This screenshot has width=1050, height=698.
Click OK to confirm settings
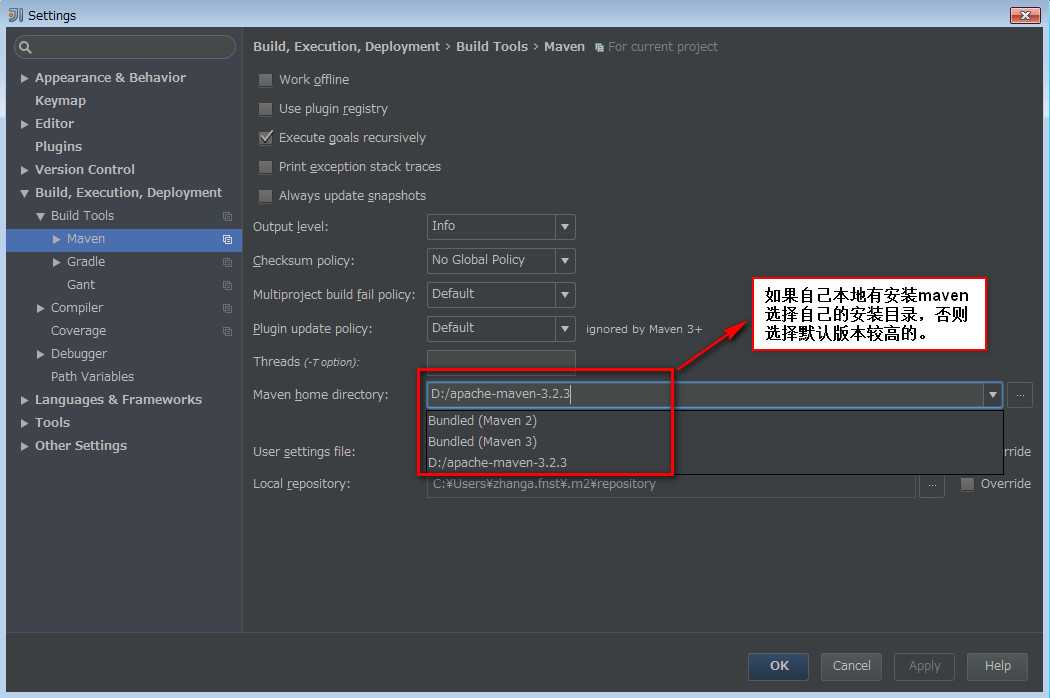click(x=778, y=666)
